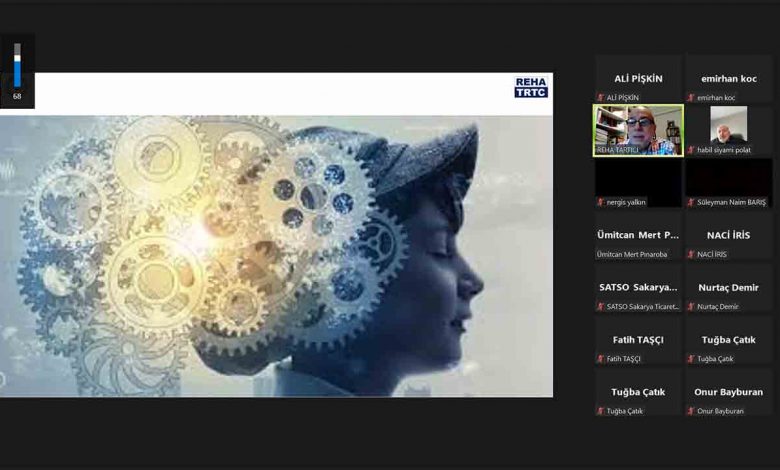
Task: Select nergis yalkın's black video tile
Action: (638, 180)
